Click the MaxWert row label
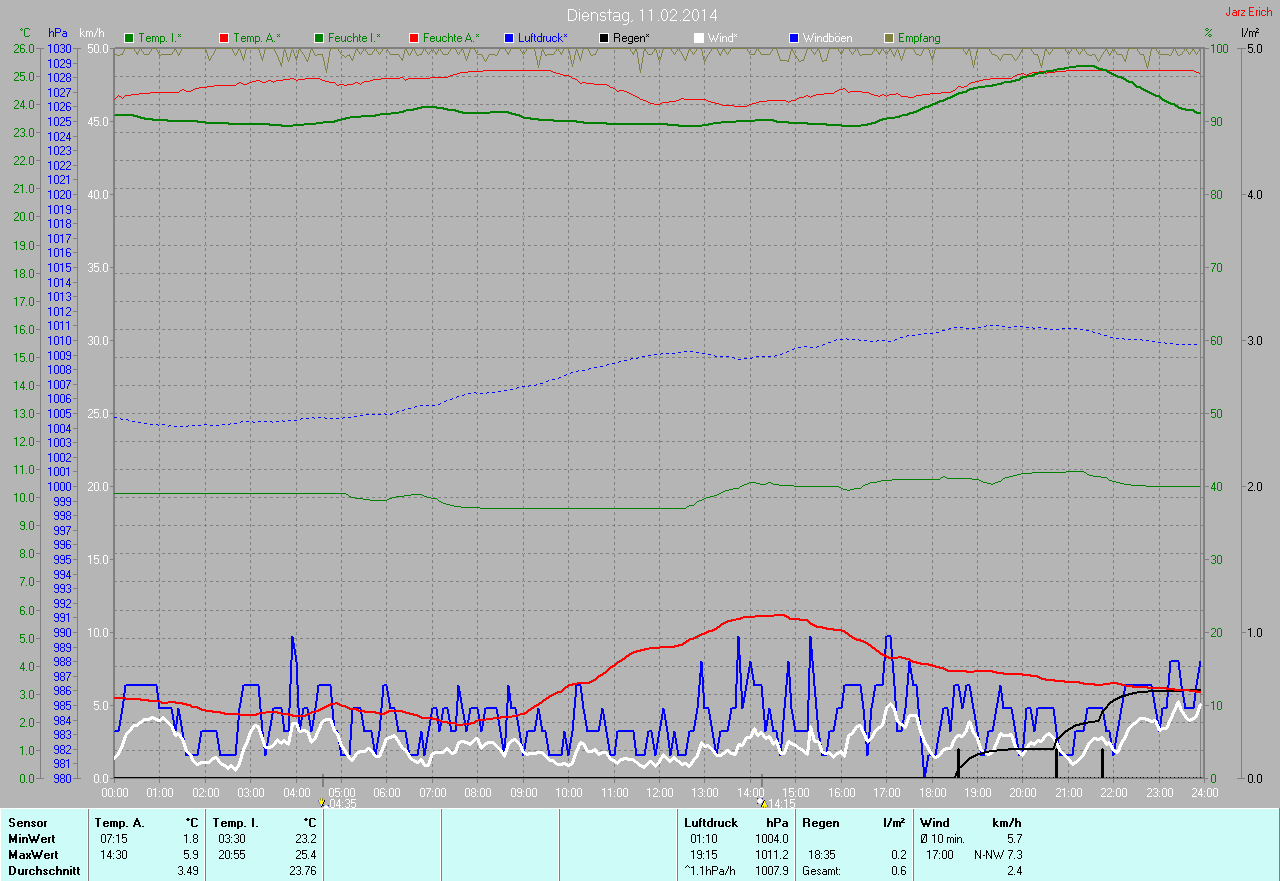The image size is (1280, 881). (33, 855)
